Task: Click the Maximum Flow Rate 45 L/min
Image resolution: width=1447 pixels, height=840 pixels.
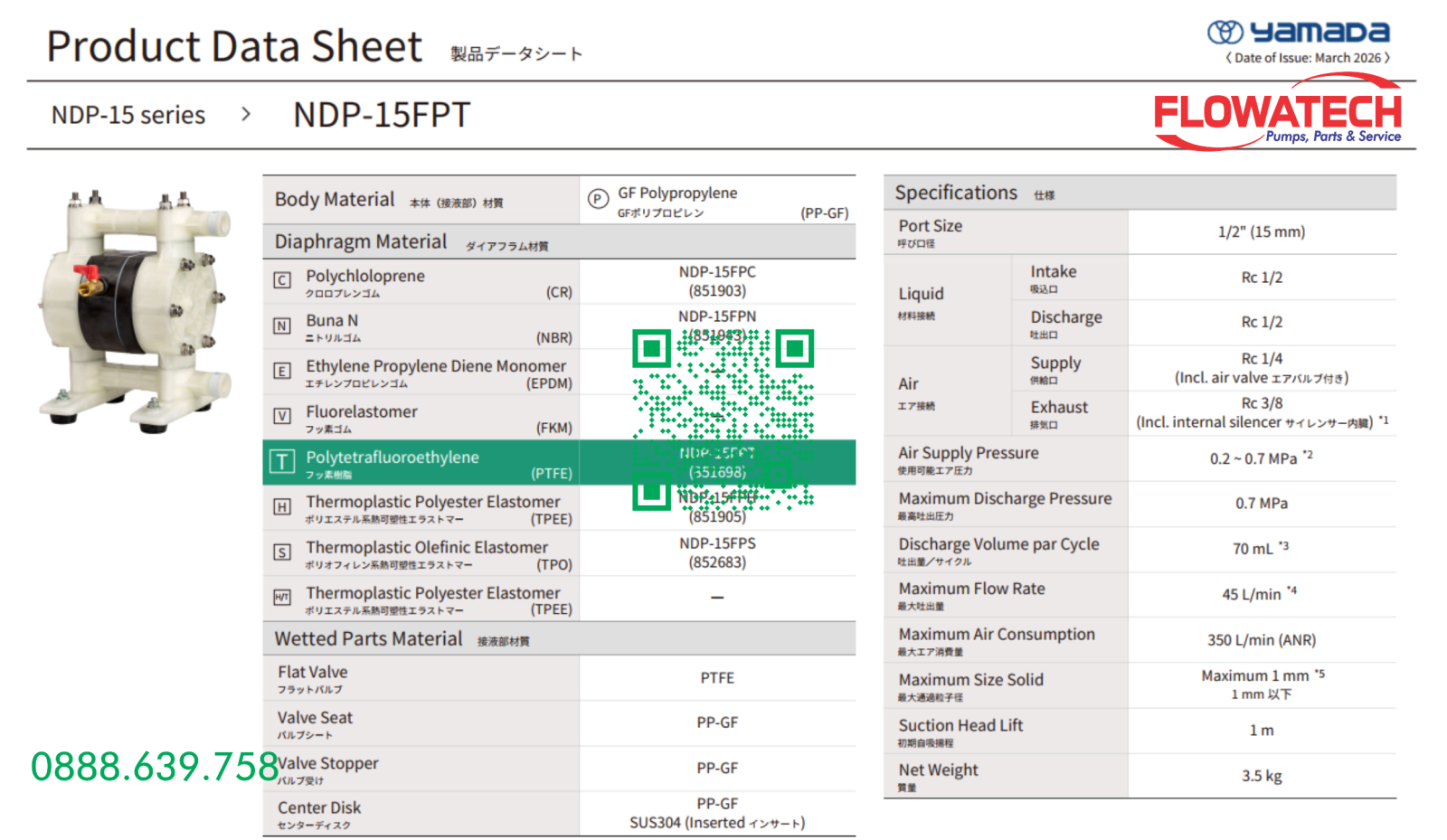Action: (1260, 594)
